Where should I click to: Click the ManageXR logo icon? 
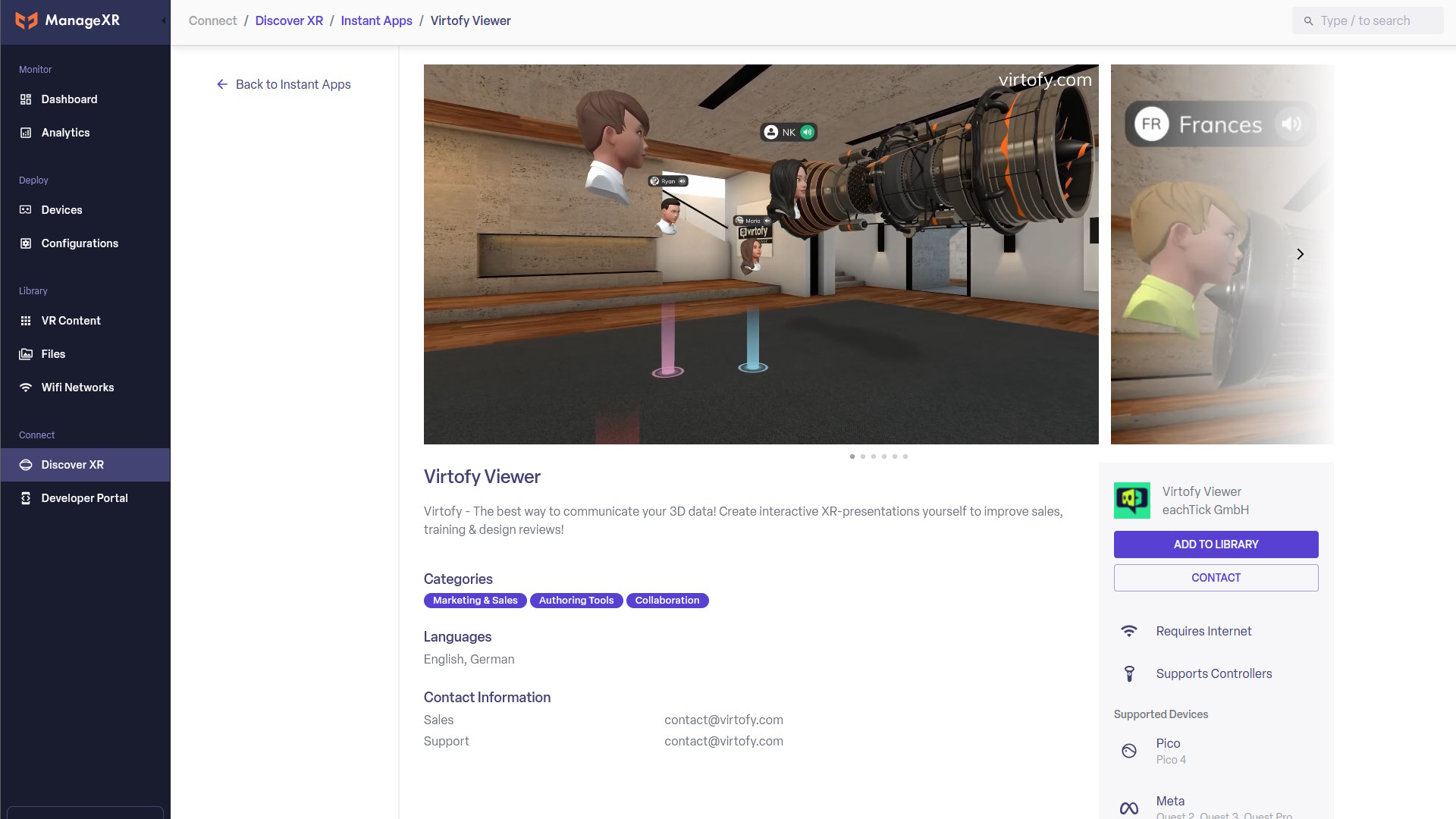click(x=27, y=20)
